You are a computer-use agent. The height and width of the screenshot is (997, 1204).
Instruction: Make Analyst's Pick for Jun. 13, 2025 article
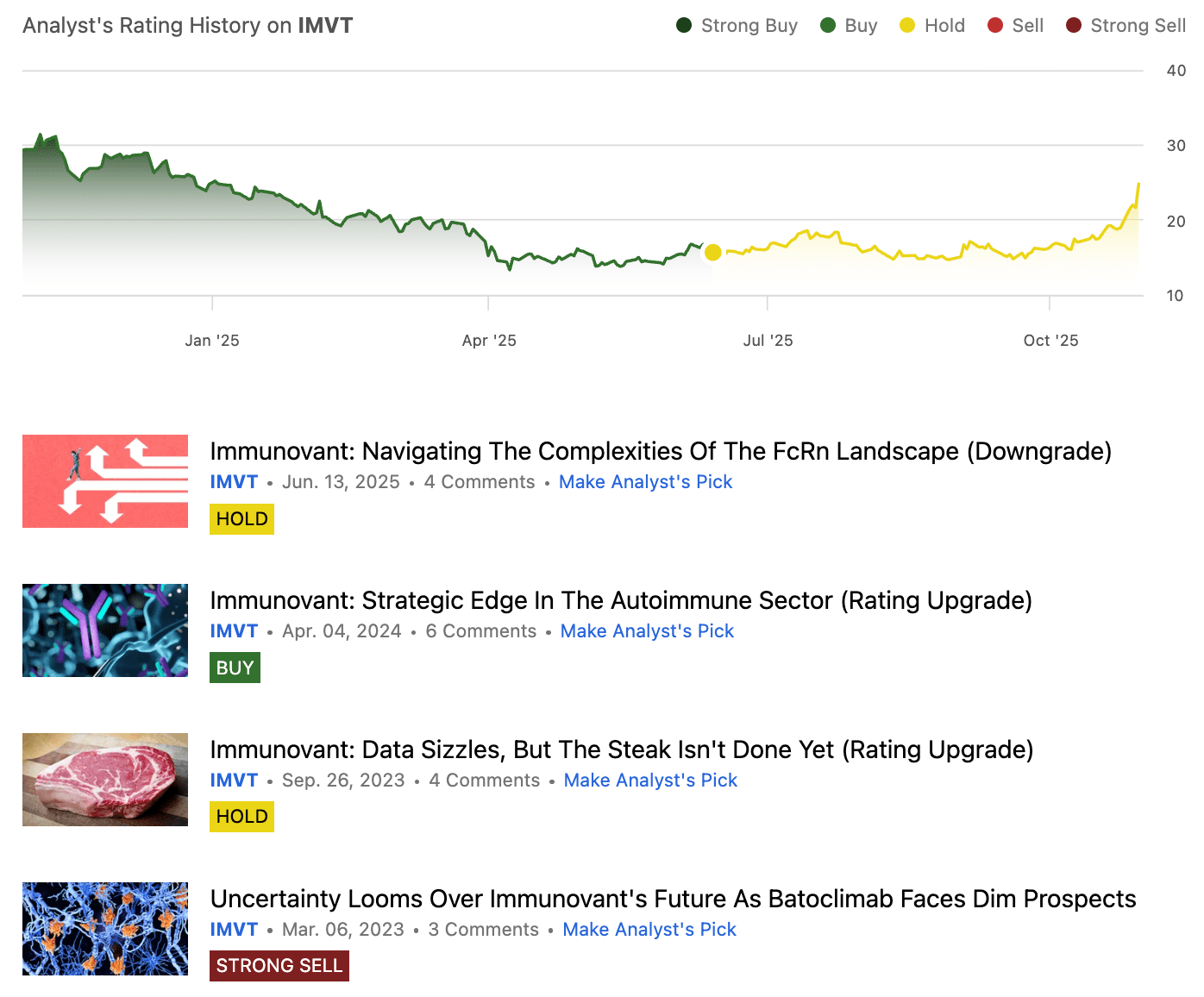coord(646,482)
